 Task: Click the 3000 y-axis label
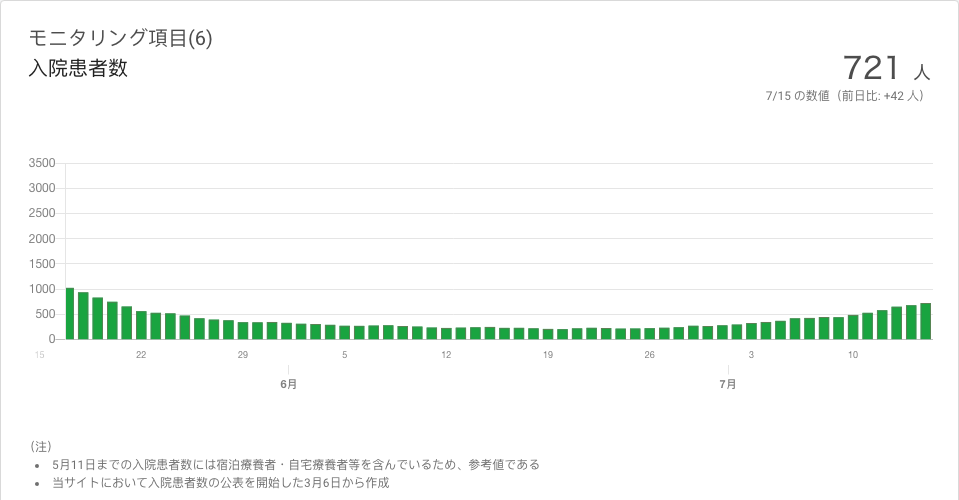click(42, 188)
